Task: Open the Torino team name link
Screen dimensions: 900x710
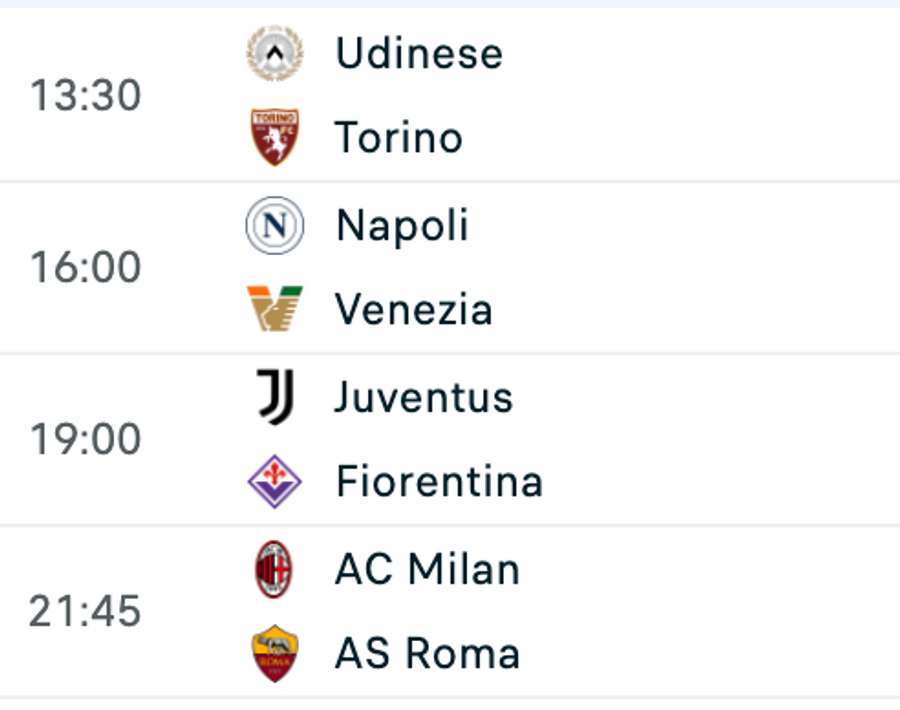Action: click(x=399, y=138)
